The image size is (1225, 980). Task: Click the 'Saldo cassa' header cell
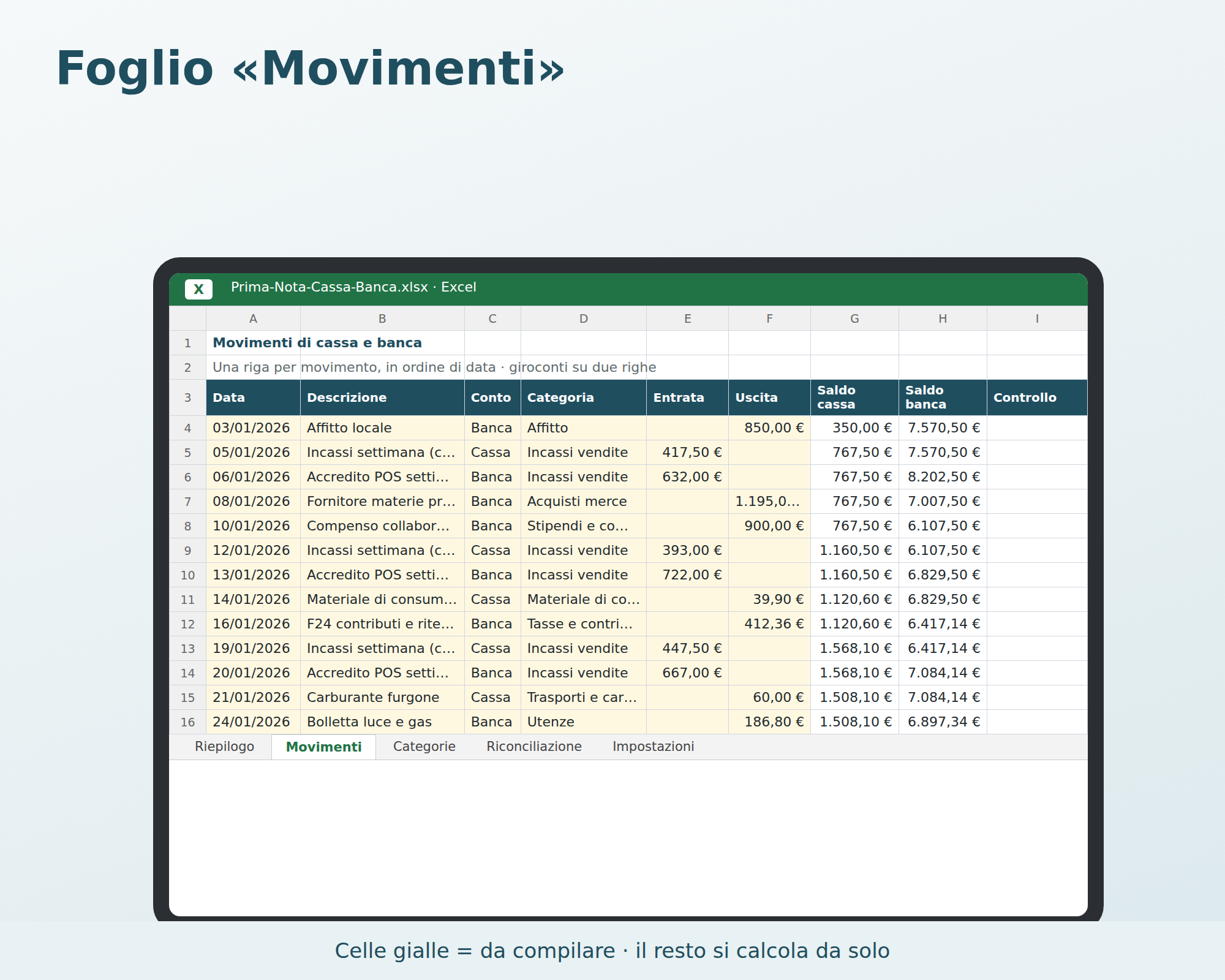pos(854,398)
